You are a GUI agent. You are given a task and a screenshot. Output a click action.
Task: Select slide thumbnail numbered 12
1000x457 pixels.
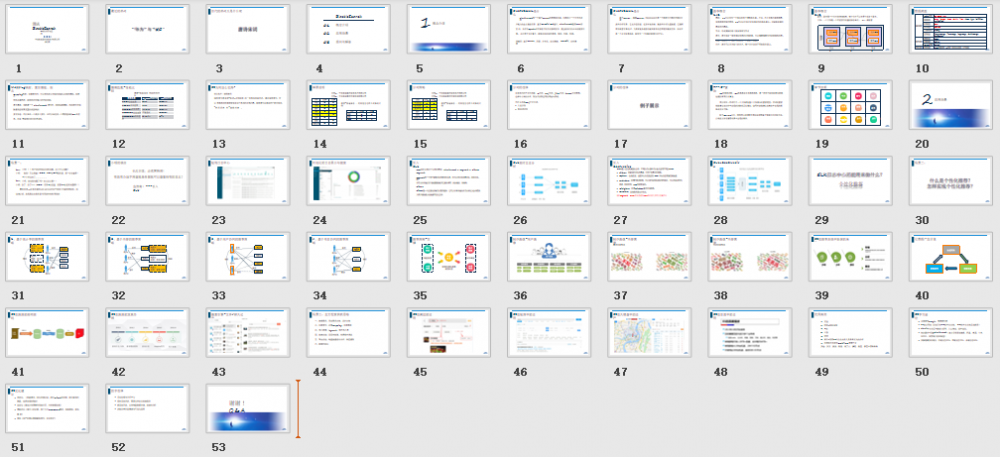pyautogui.click(x=147, y=105)
